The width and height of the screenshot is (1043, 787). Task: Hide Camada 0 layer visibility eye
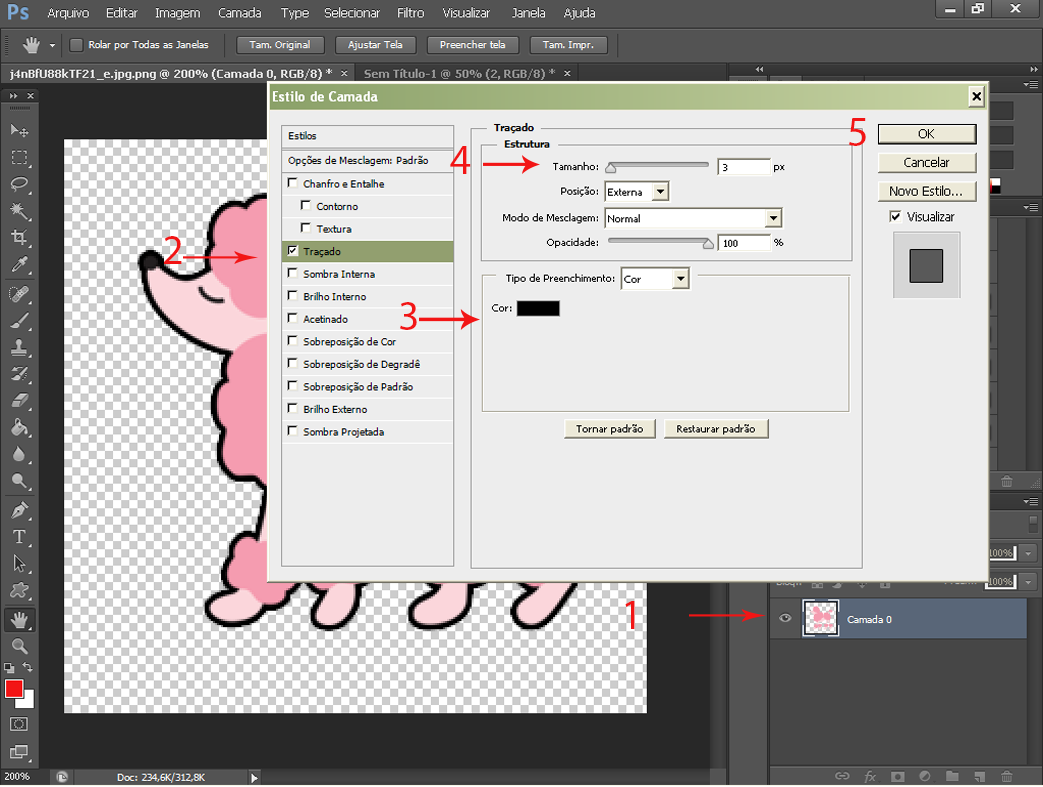785,618
